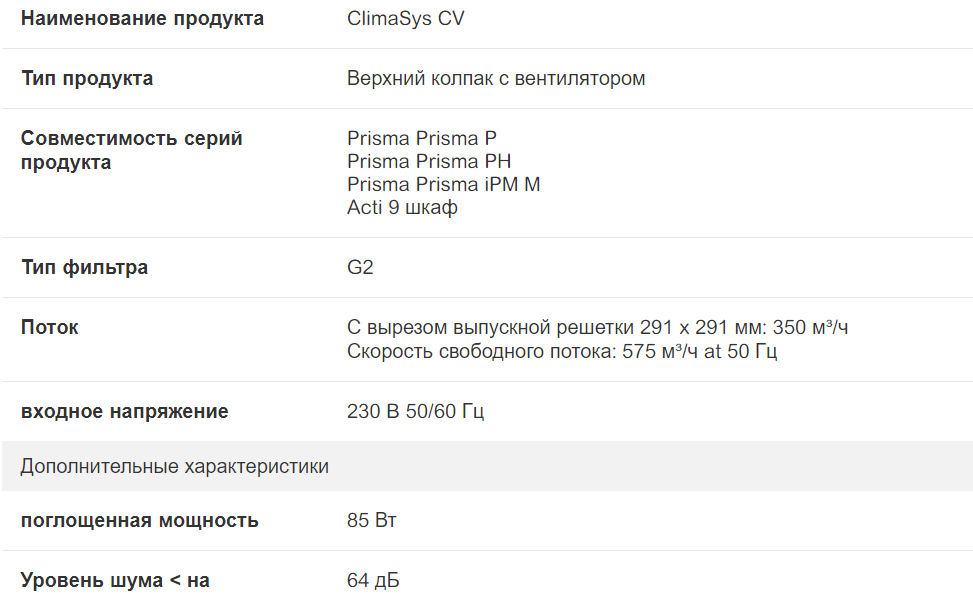
Task: Click the 'поглощенная мощность' label
Action: coord(139,520)
